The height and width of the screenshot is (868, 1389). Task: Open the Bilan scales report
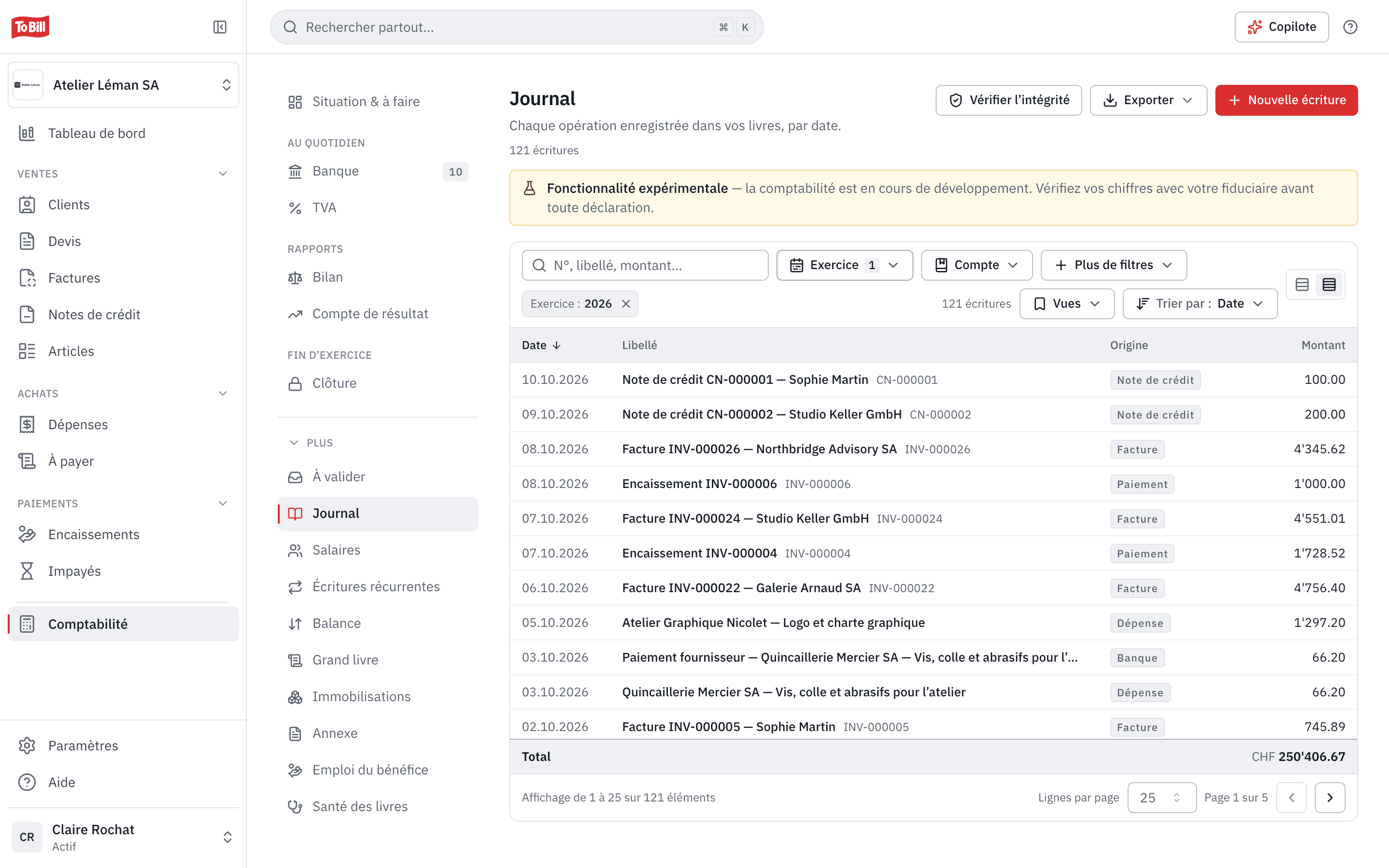(378, 277)
